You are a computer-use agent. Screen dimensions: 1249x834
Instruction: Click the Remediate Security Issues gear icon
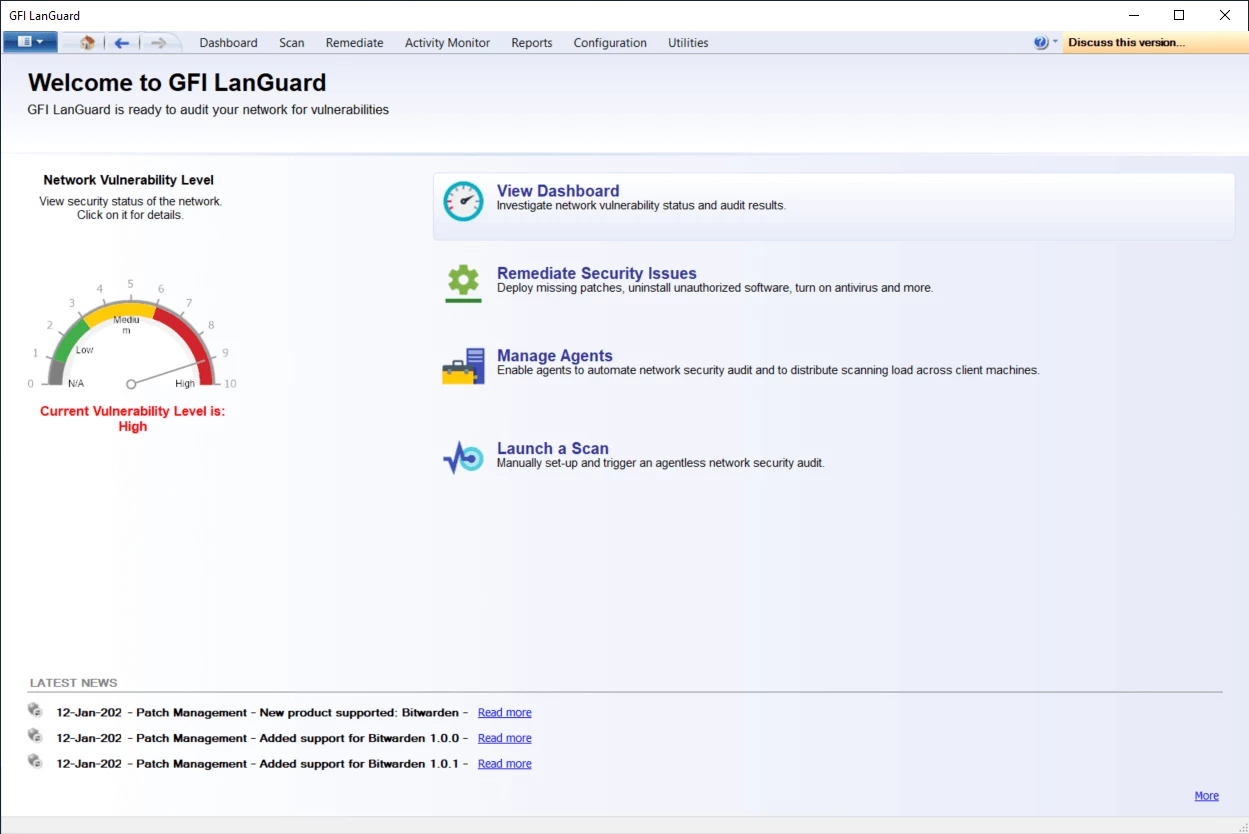[463, 281]
